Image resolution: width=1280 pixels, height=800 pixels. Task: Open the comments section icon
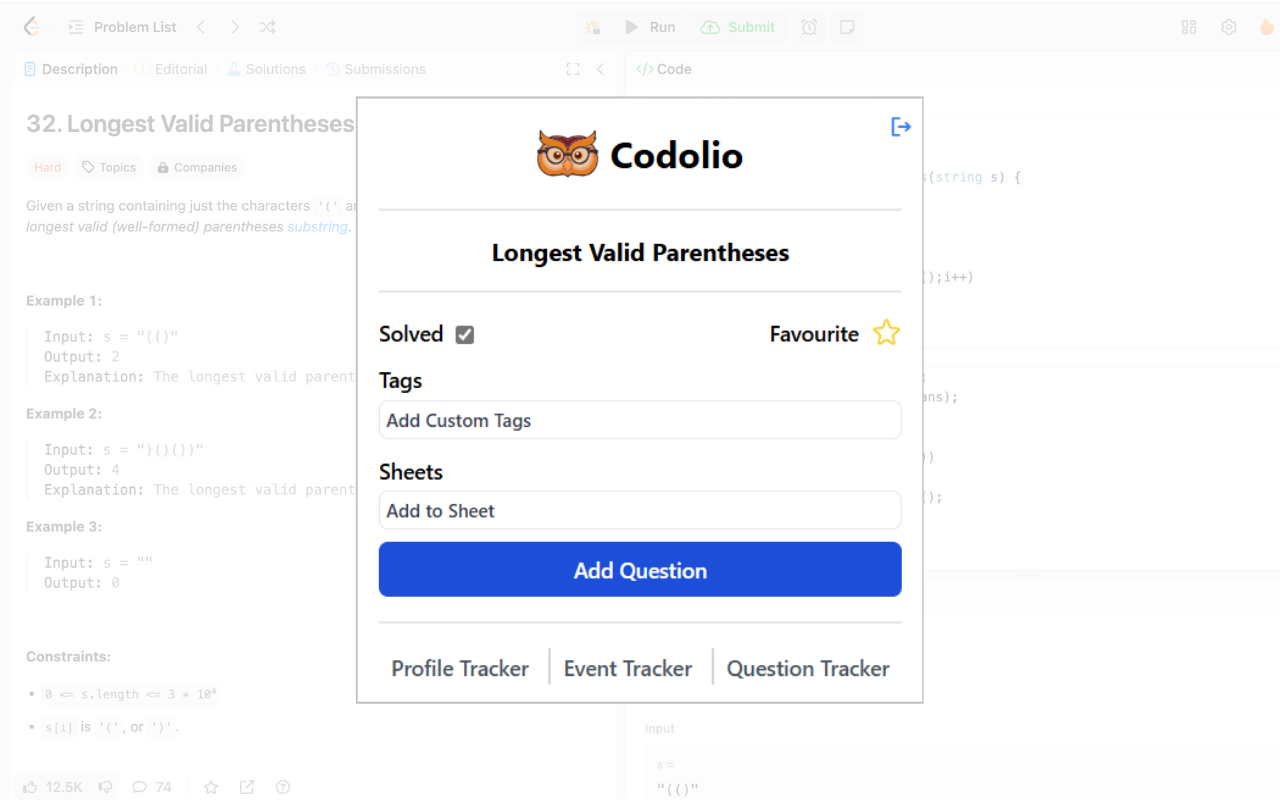[140, 787]
